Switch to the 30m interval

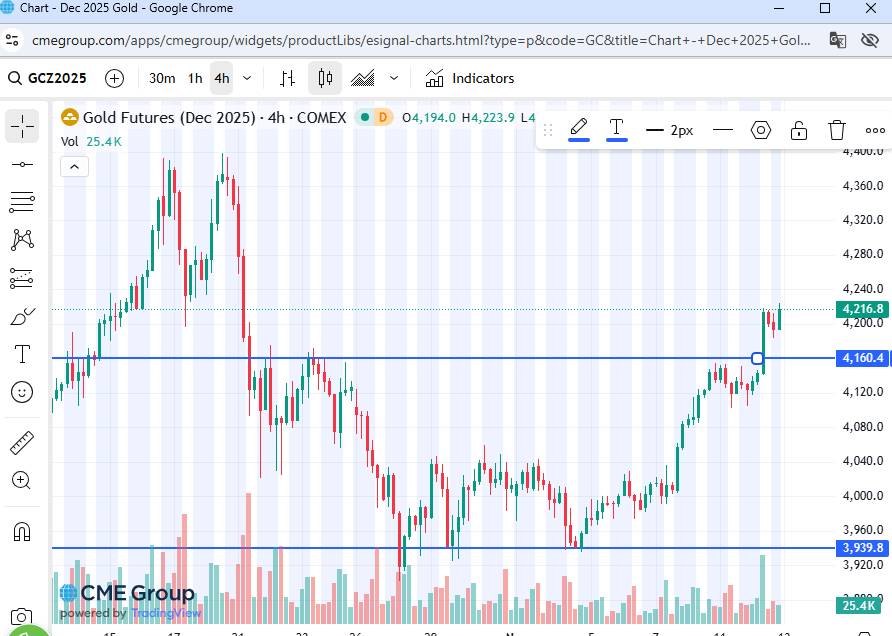(162, 78)
